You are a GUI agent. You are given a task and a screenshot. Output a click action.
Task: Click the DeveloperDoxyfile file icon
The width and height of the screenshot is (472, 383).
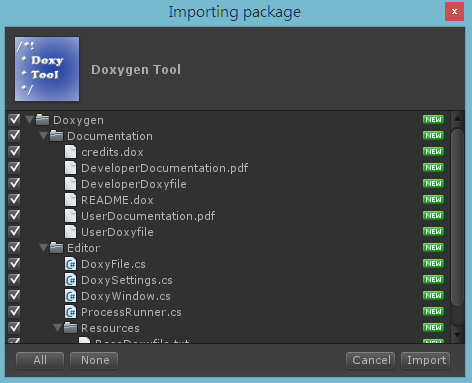tap(70, 184)
